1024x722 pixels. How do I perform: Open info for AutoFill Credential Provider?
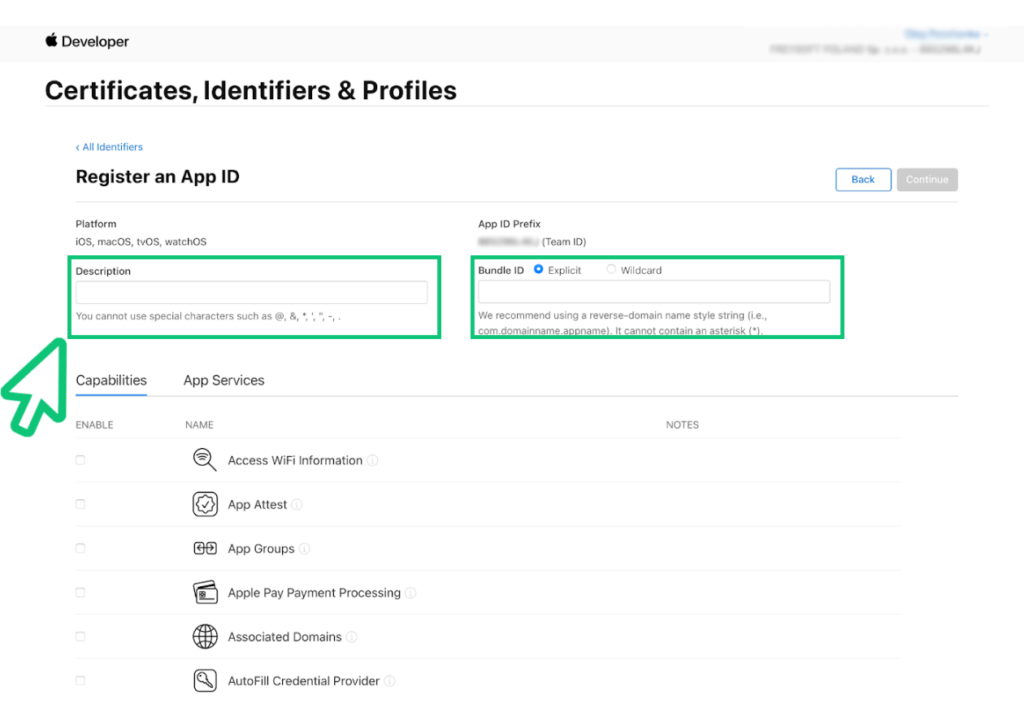tap(389, 681)
